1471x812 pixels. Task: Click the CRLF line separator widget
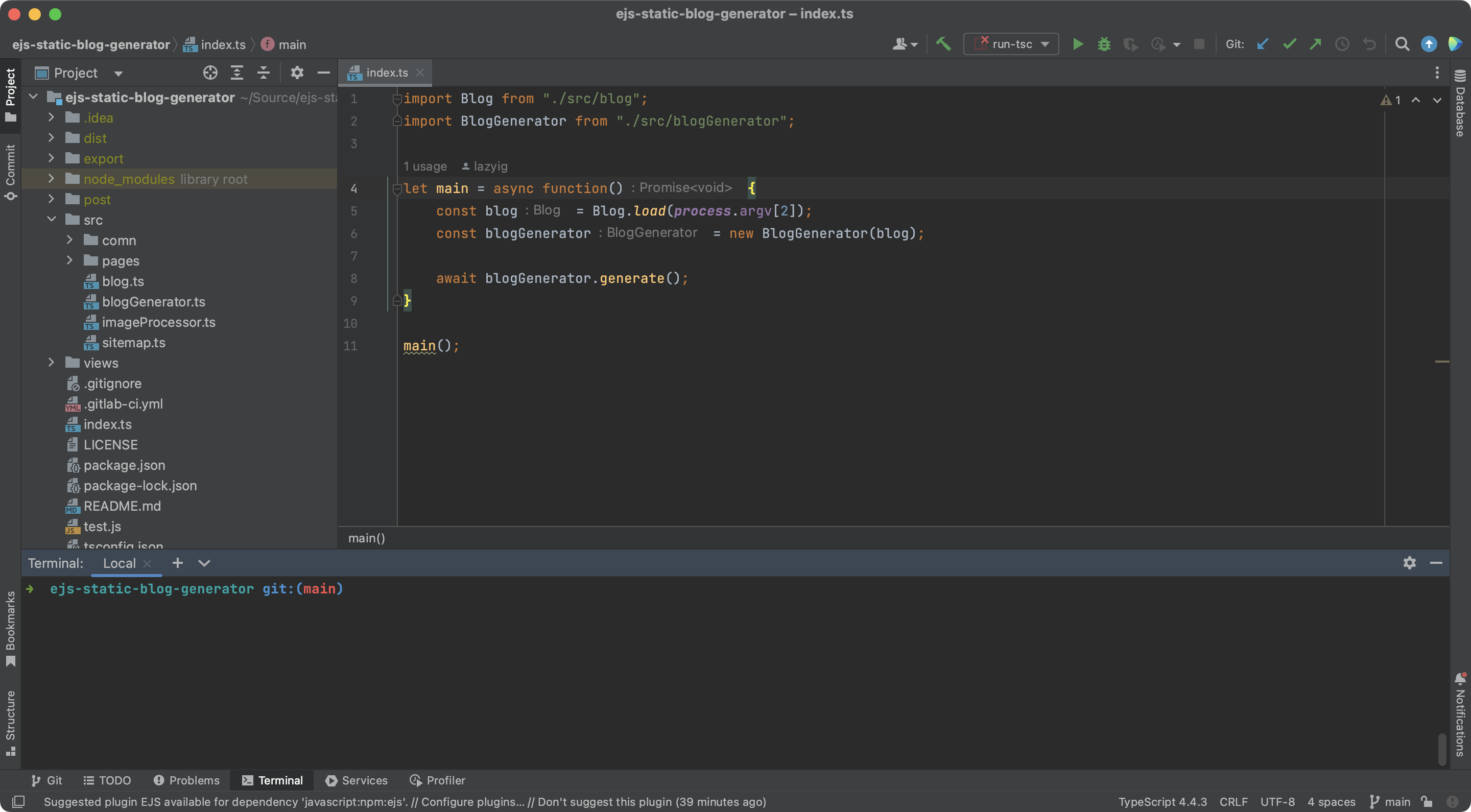(1233, 802)
